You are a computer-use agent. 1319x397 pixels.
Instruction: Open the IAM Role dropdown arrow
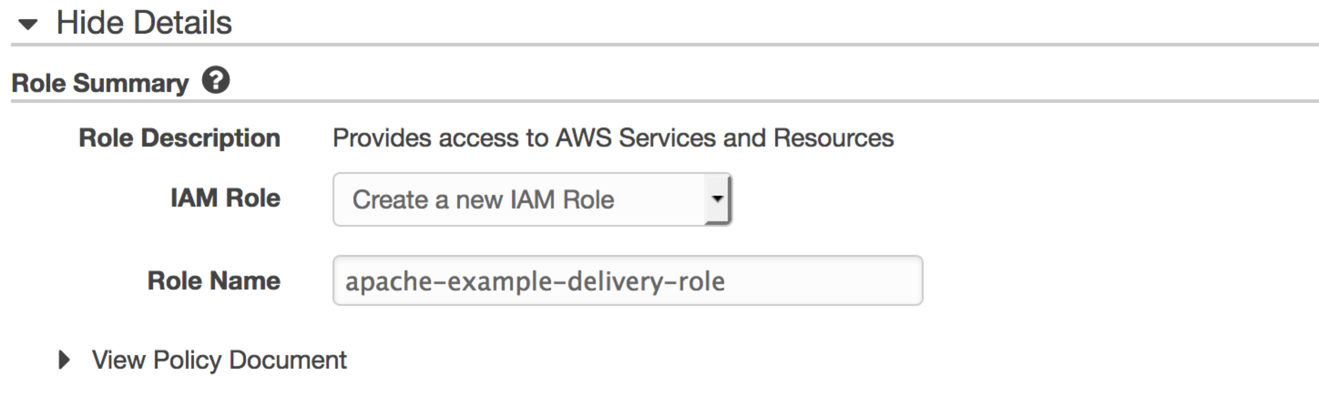click(x=717, y=200)
